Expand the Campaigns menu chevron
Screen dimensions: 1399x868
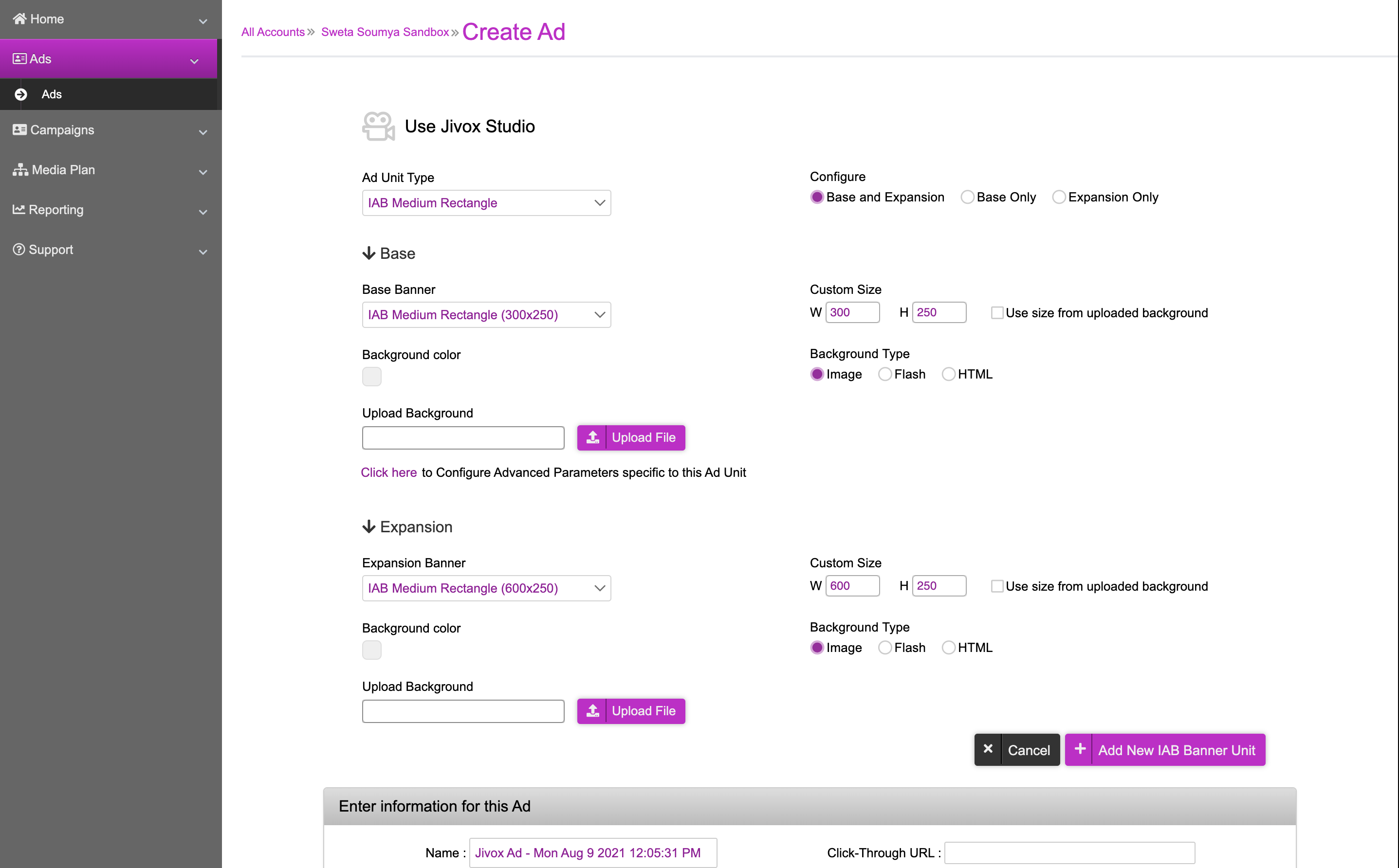coord(202,132)
